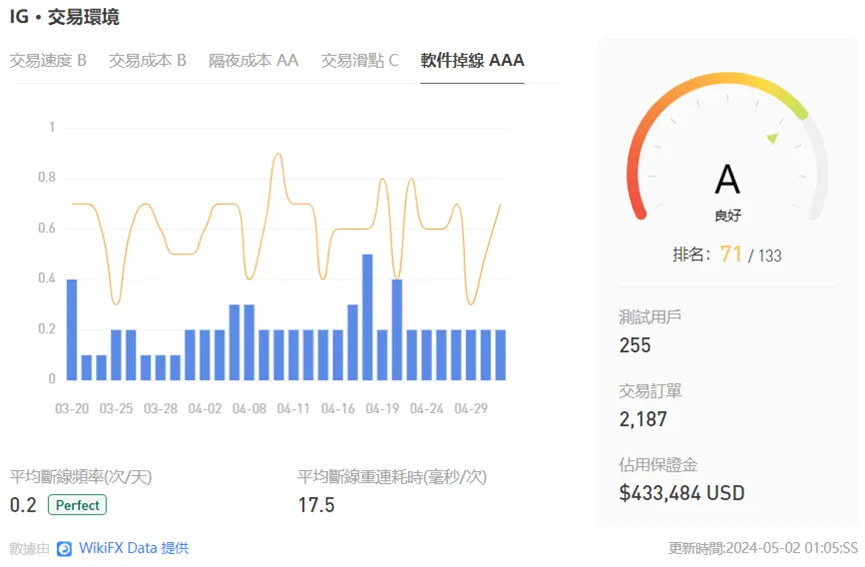Select the 隔夜成本 AA tab
Image resolution: width=865 pixels, height=567 pixels.
253,60
